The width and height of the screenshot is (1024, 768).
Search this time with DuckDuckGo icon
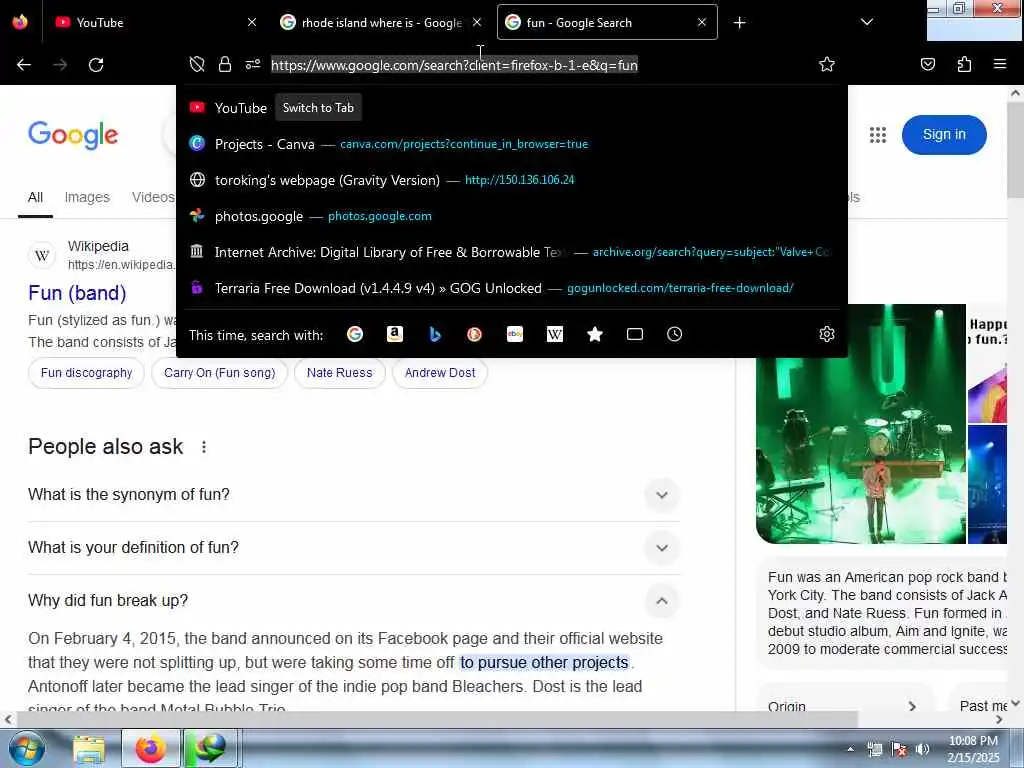click(x=475, y=334)
